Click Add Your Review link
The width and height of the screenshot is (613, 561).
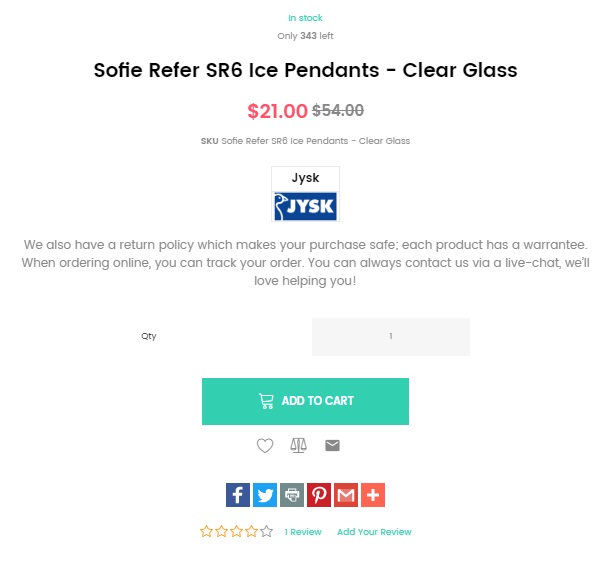pyautogui.click(x=374, y=532)
